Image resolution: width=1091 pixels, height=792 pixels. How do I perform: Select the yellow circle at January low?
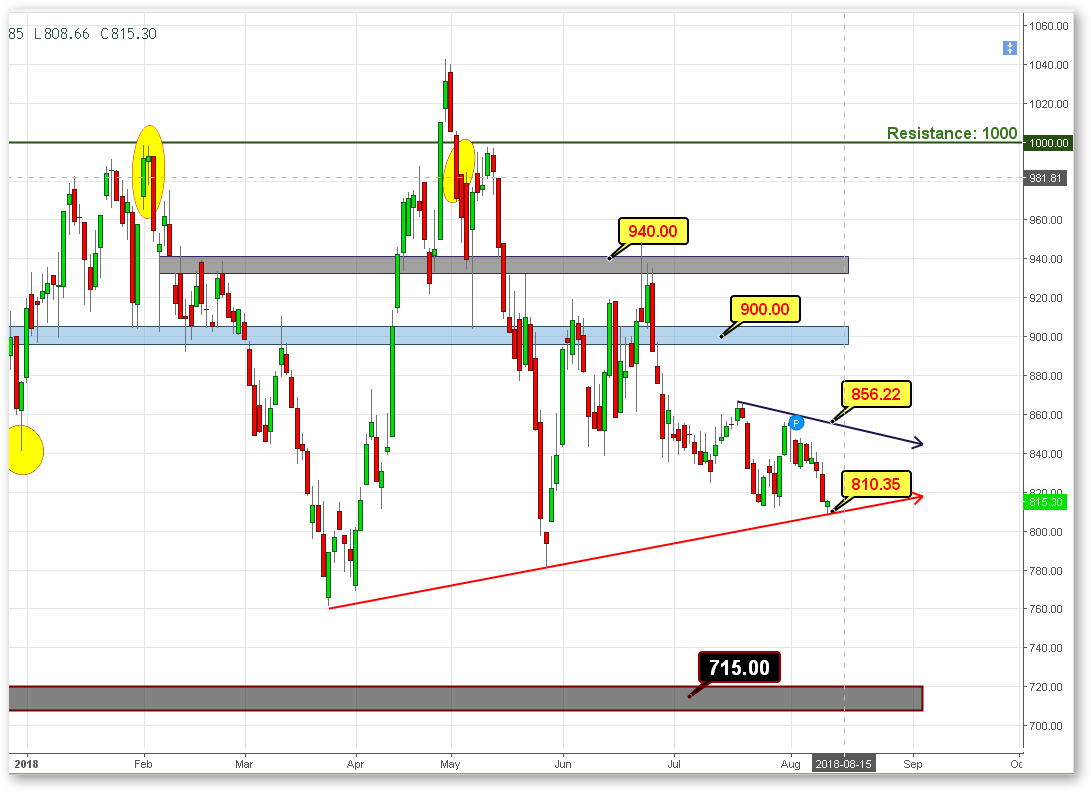tap(26, 450)
